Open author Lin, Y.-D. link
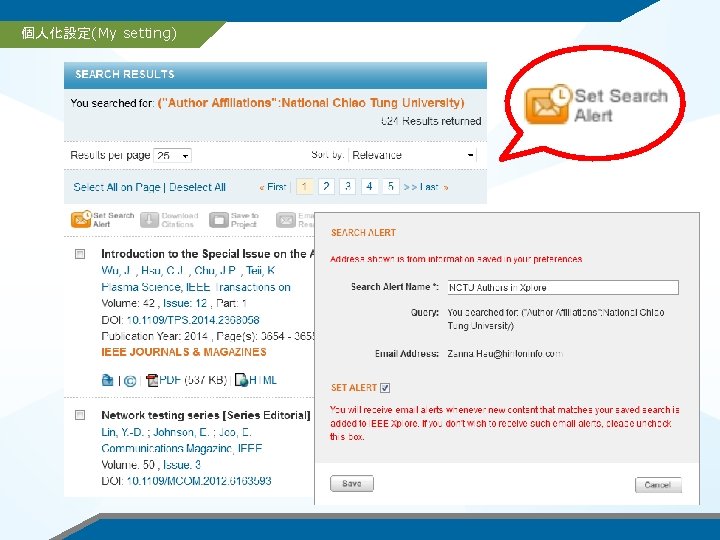This screenshot has height=540, width=720. [123, 432]
